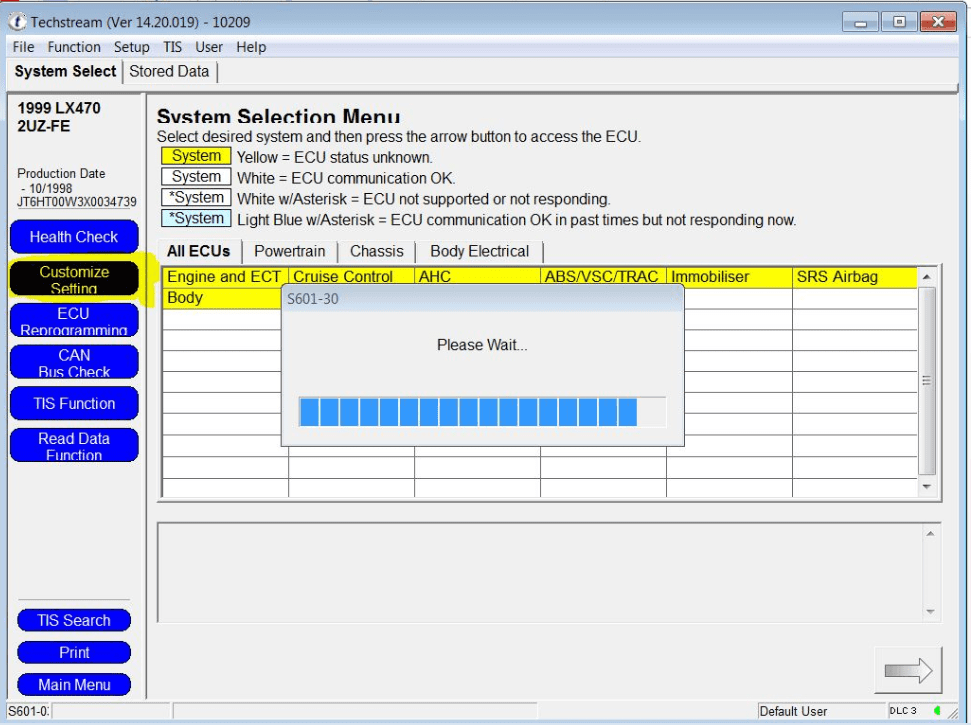
Task: Click the TIS Function button
Action: pyautogui.click(x=74, y=404)
